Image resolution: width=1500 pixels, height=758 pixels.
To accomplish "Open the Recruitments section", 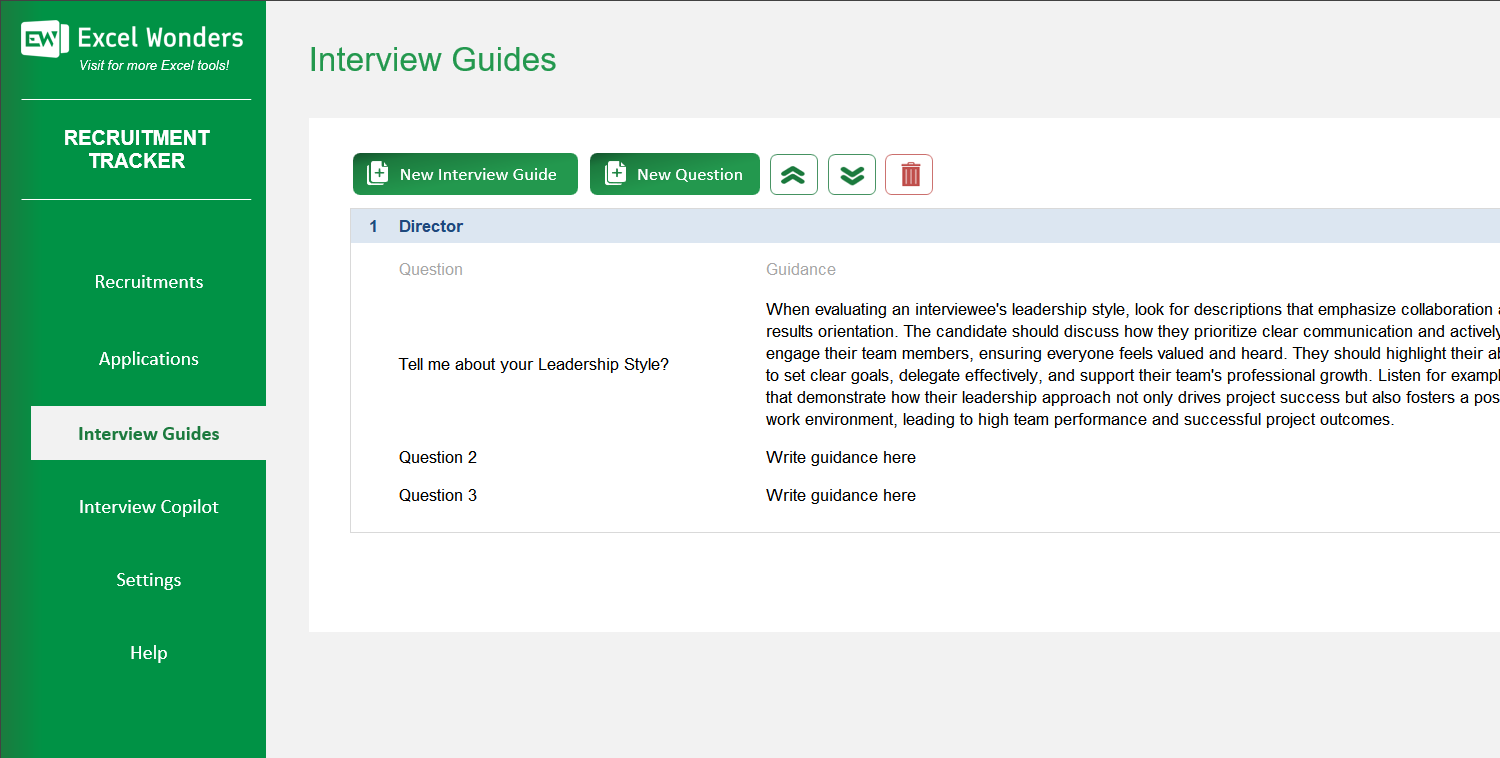I will click(148, 282).
